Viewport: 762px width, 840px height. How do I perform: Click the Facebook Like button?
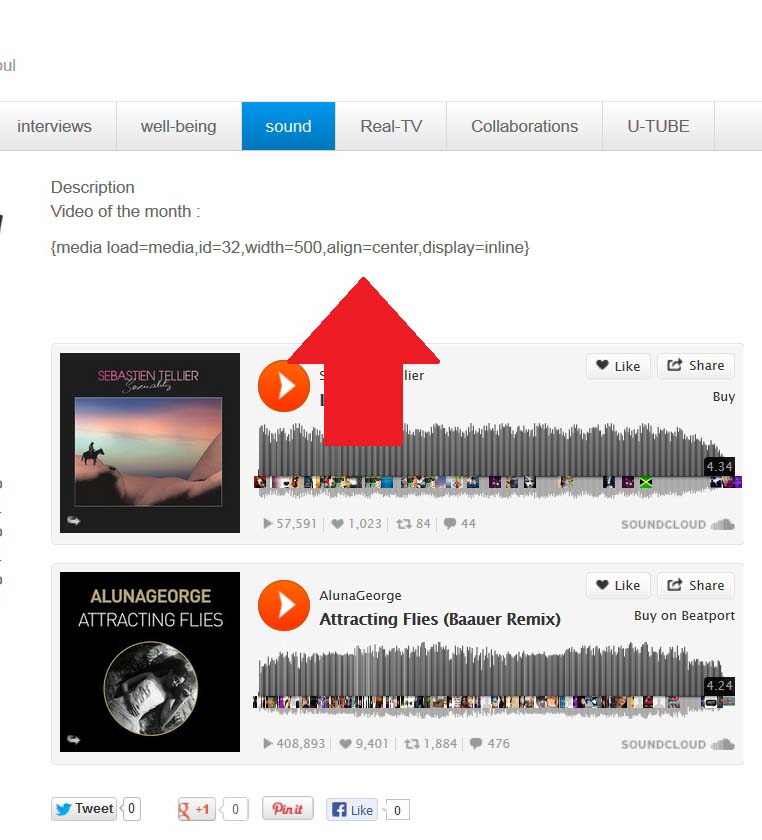coord(352,810)
